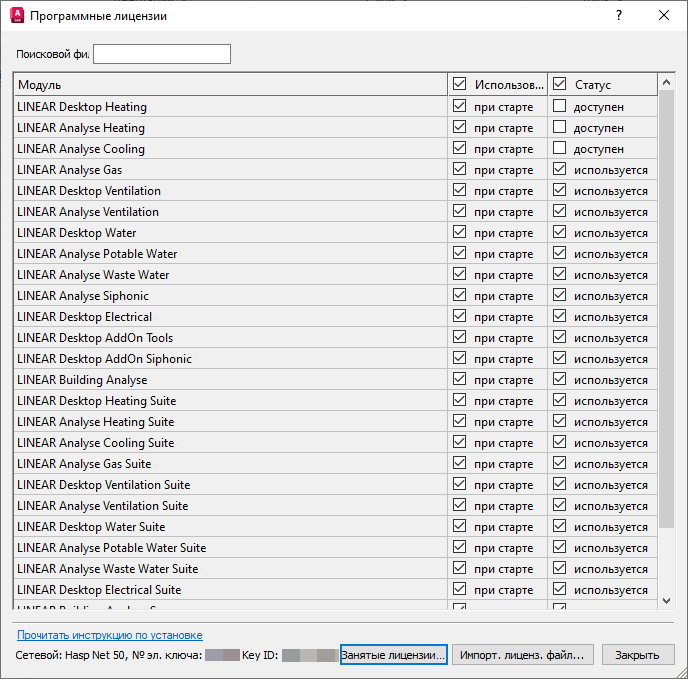The width and height of the screenshot is (688, 679).
Task: Open the help question mark button
Action: (x=619, y=15)
